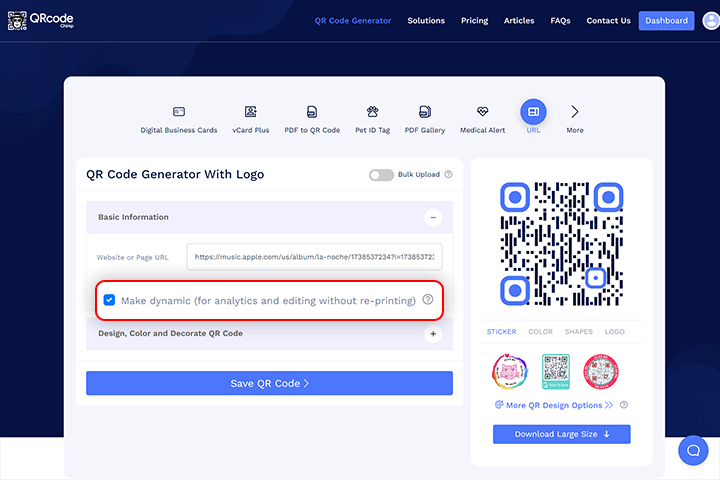This screenshot has height=480, width=720.
Task: Open the Articles page
Action: (519, 21)
